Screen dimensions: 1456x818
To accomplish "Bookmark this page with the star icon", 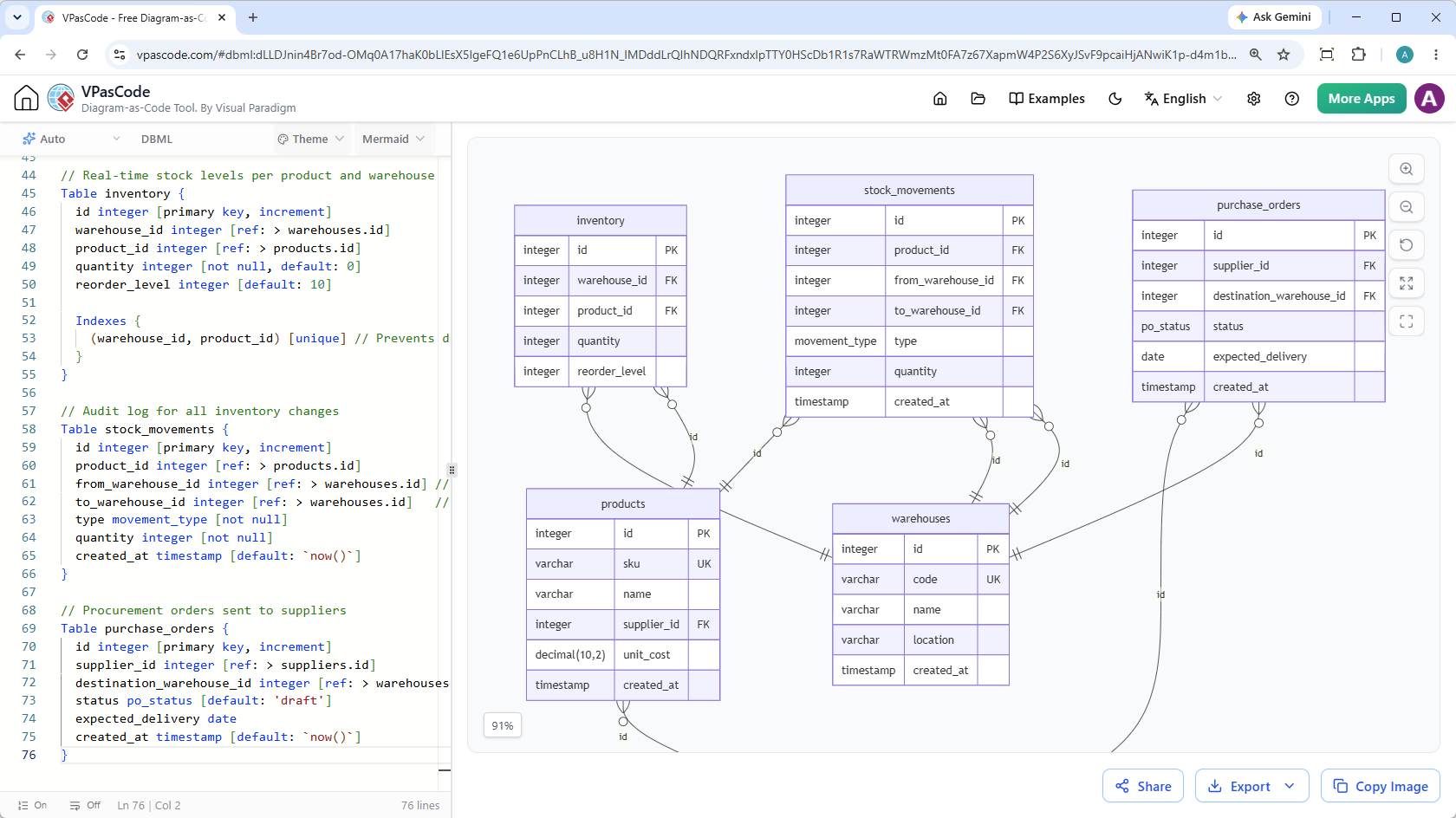I will tap(1284, 55).
